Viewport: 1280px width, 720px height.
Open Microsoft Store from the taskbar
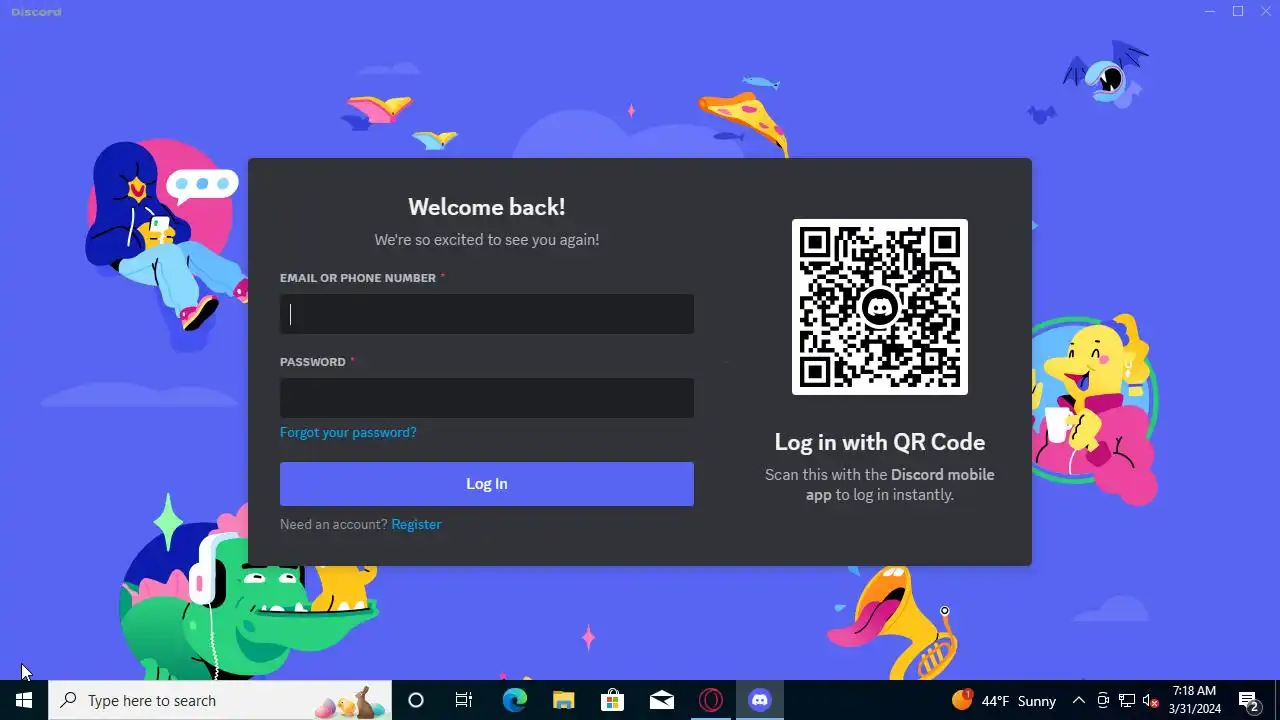click(x=612, y=700)
